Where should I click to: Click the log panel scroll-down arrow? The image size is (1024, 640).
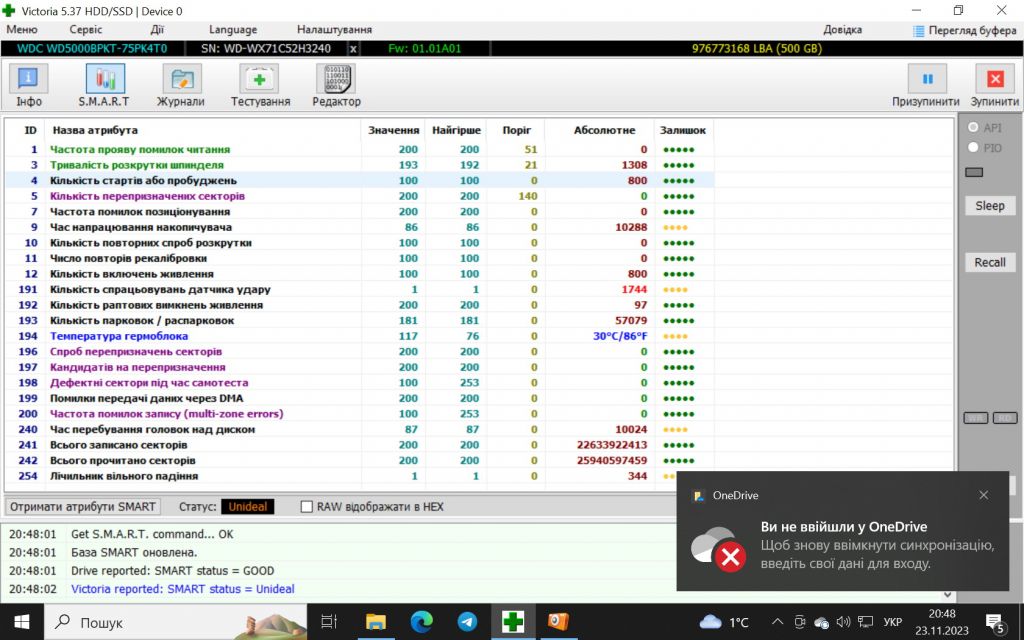point(948,595)
